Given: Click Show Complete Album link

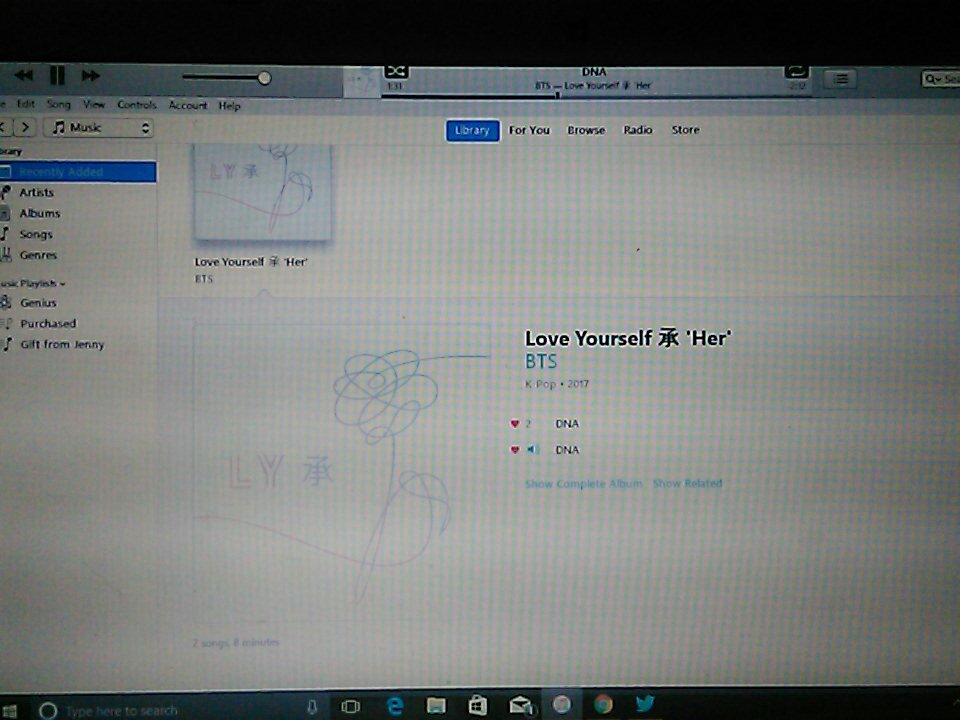Looking at the screenshot, I should 584,484.
